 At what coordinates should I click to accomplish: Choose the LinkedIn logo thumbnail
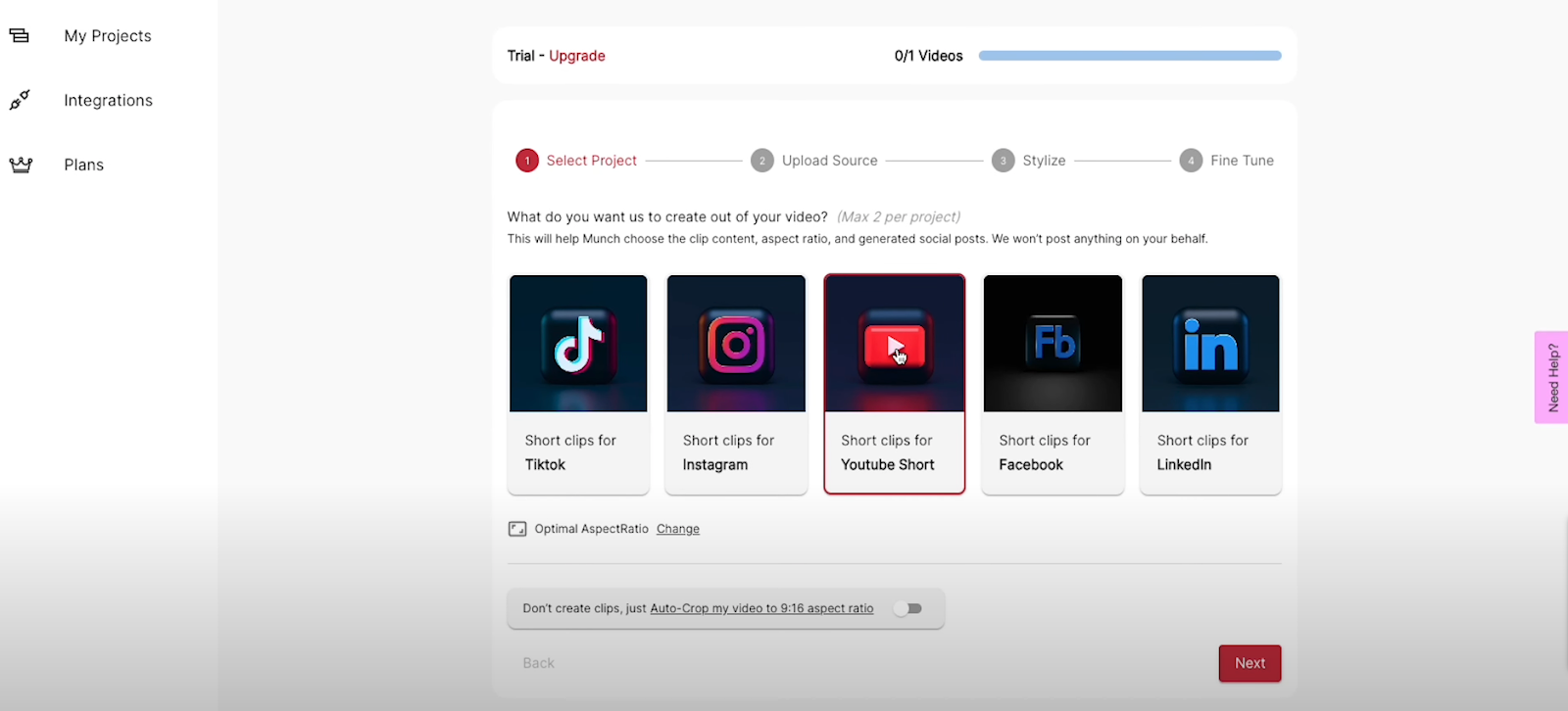tap(1210, 344)
